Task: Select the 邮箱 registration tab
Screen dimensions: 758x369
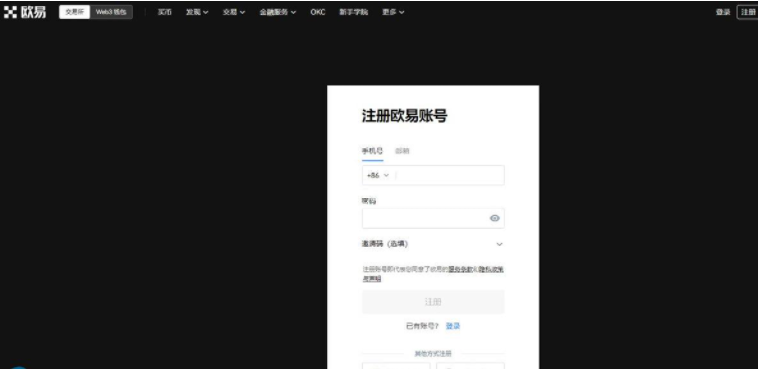Action: 402,151
